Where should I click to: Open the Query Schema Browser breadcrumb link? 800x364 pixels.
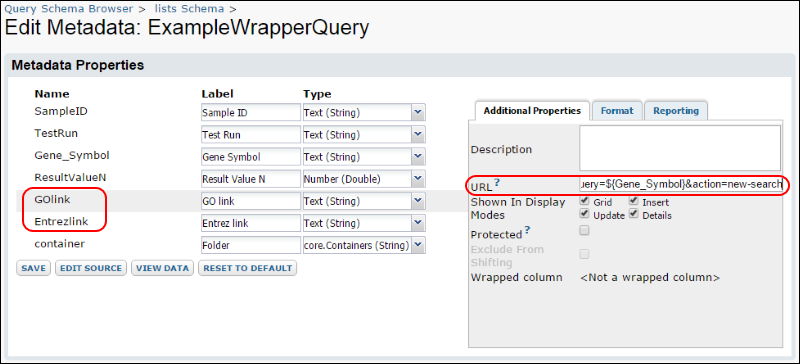69,9
